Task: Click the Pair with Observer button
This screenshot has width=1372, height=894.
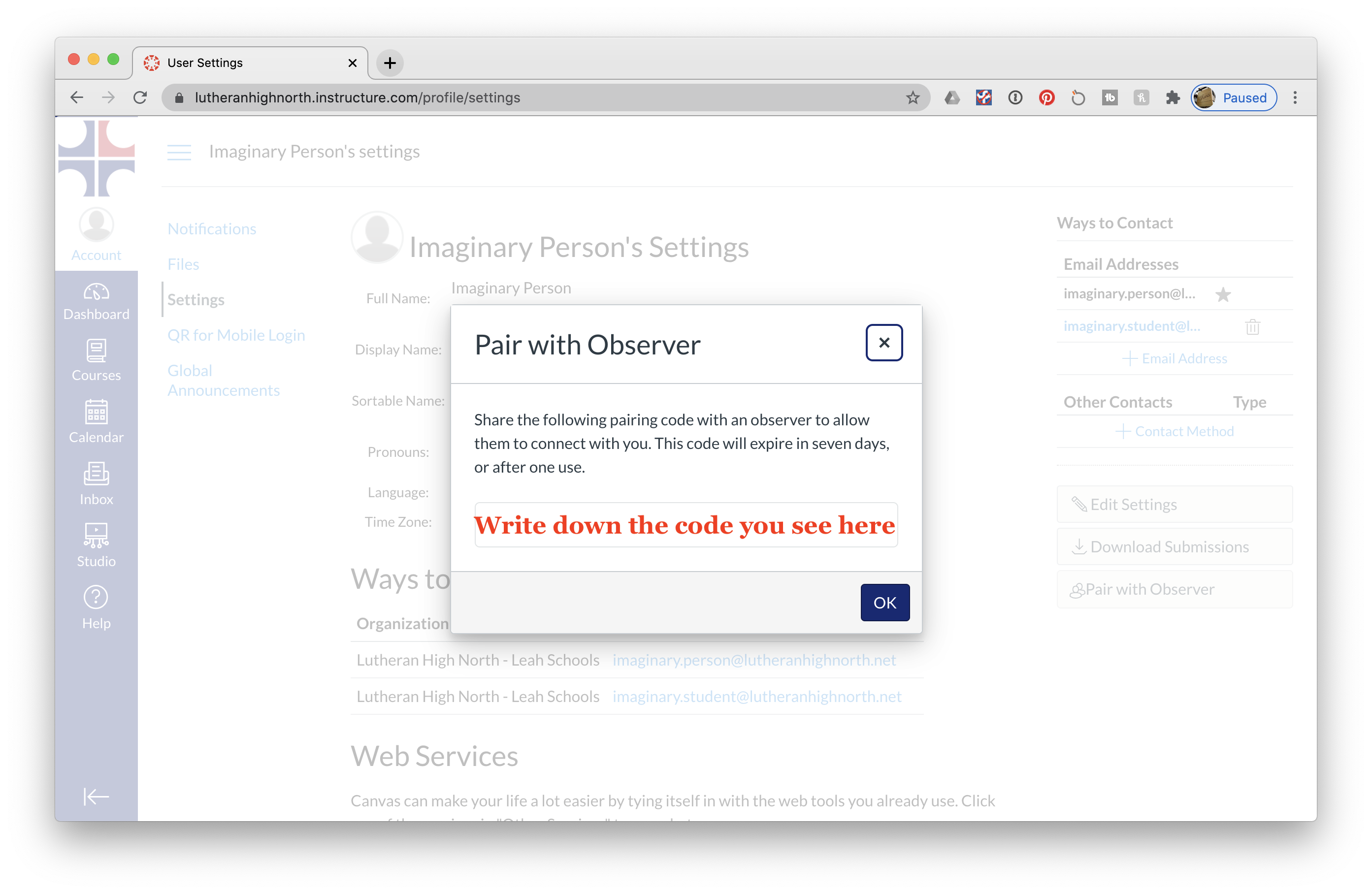Action: [x=1174, y=589]
